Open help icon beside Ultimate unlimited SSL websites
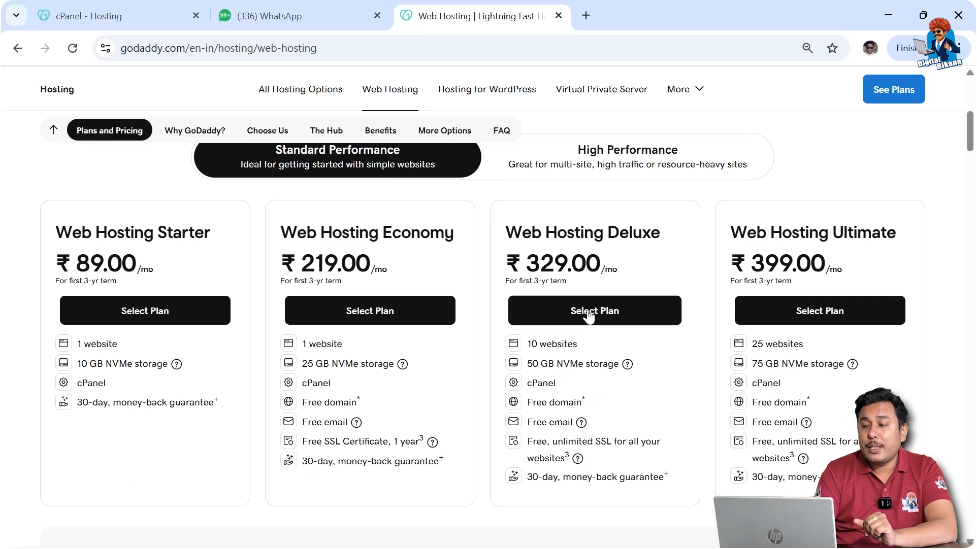 click(x=803, y=459)
